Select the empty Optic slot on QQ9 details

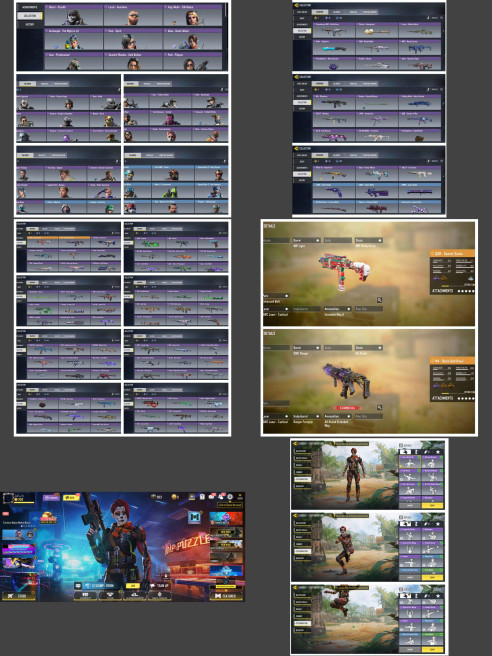tap(338, 241)
